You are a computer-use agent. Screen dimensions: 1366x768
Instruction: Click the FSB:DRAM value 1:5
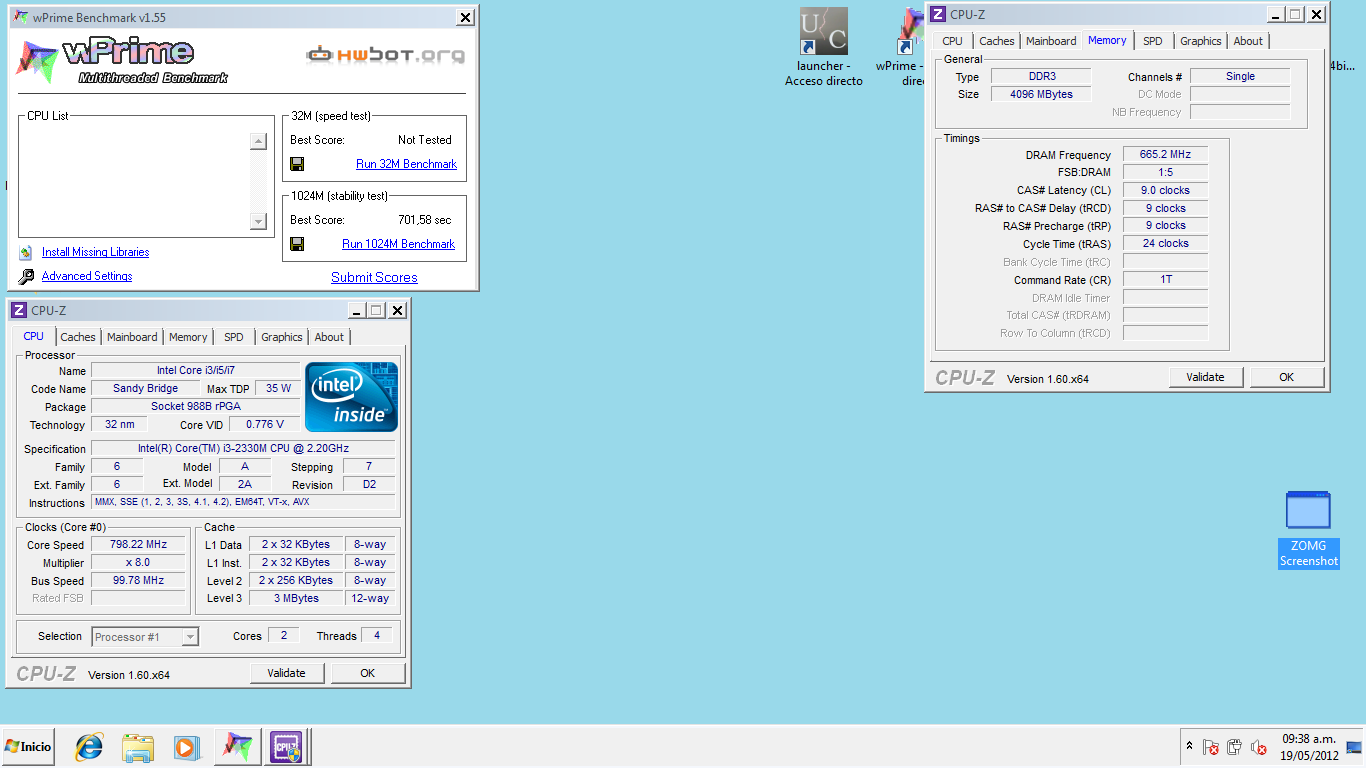coord(1165,173)
